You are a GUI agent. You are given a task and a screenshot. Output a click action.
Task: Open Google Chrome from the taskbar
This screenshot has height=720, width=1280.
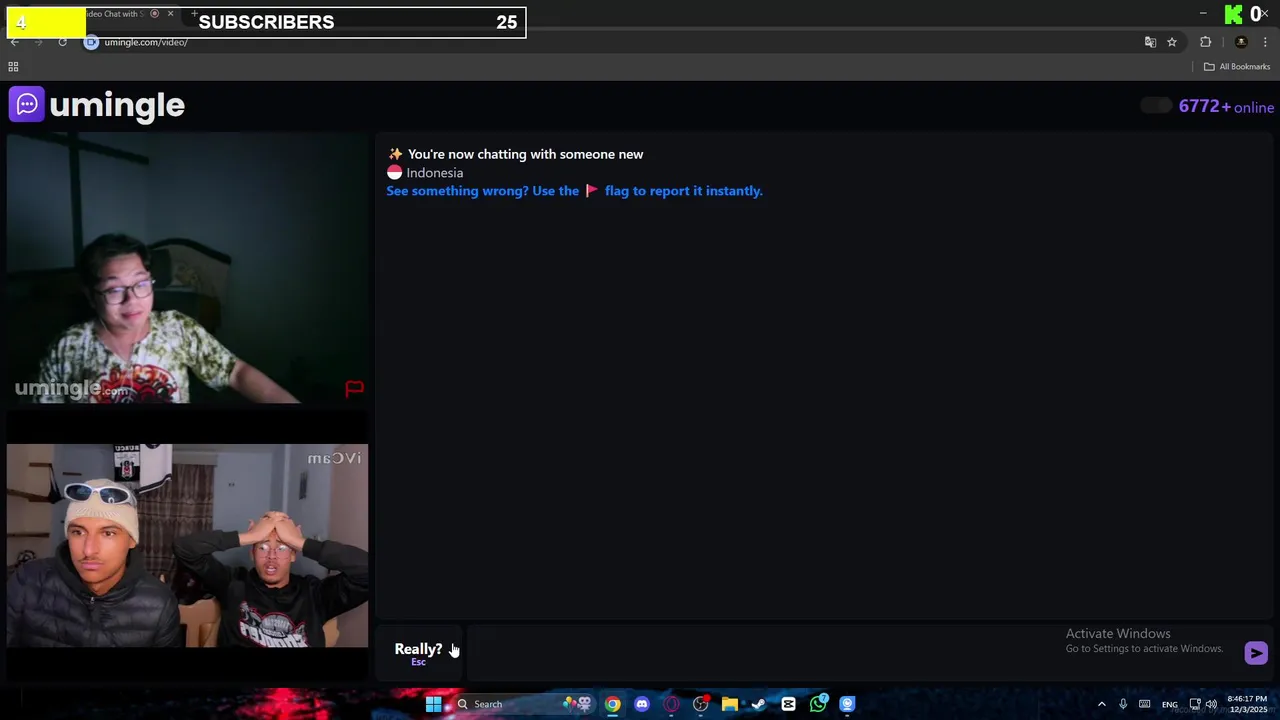click(x=613, y=704)
